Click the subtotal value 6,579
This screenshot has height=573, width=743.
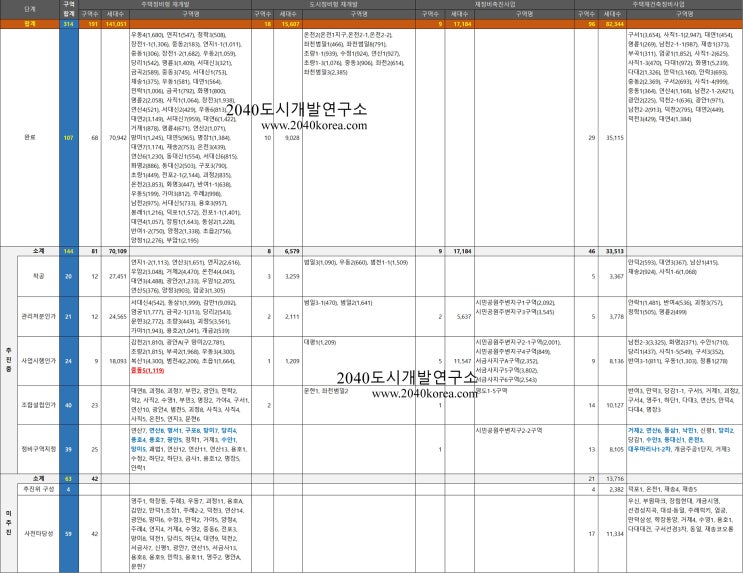[x=292, y=251]
